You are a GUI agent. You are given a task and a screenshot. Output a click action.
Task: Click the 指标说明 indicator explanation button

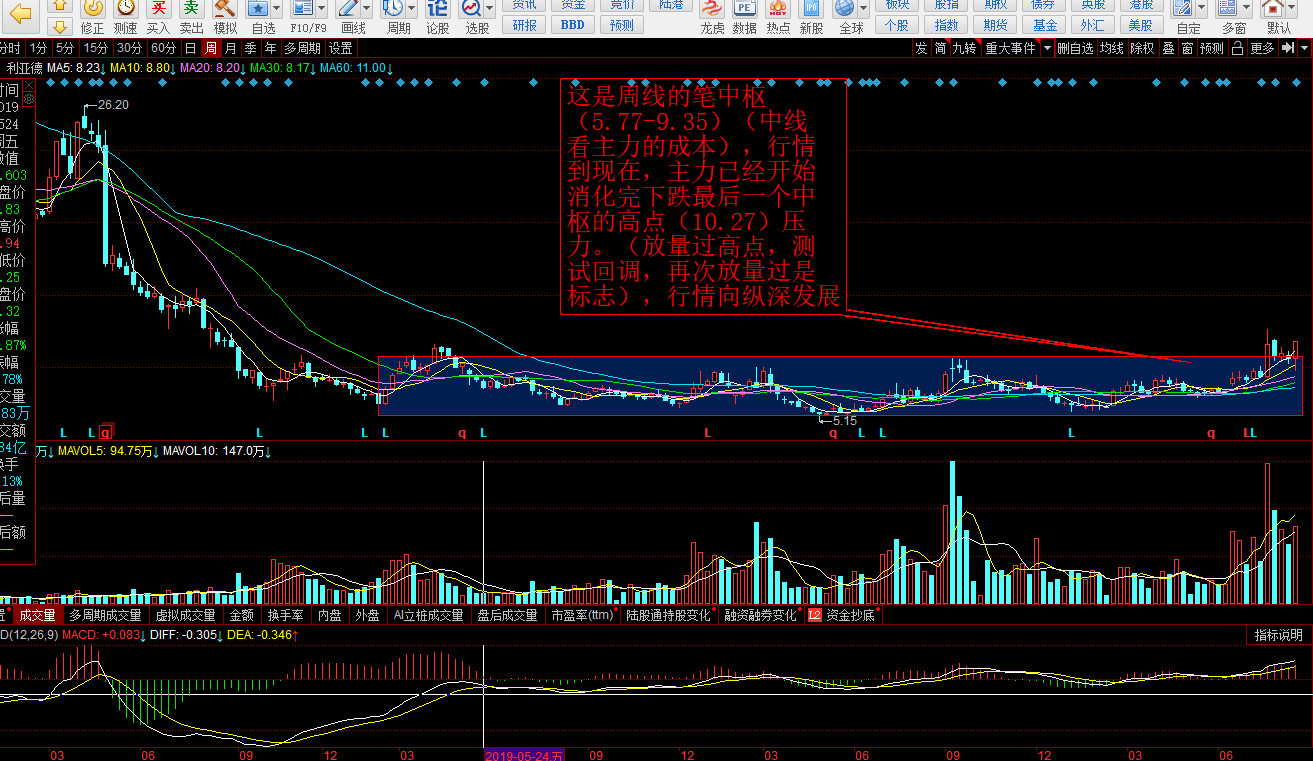pos(1278,635)
